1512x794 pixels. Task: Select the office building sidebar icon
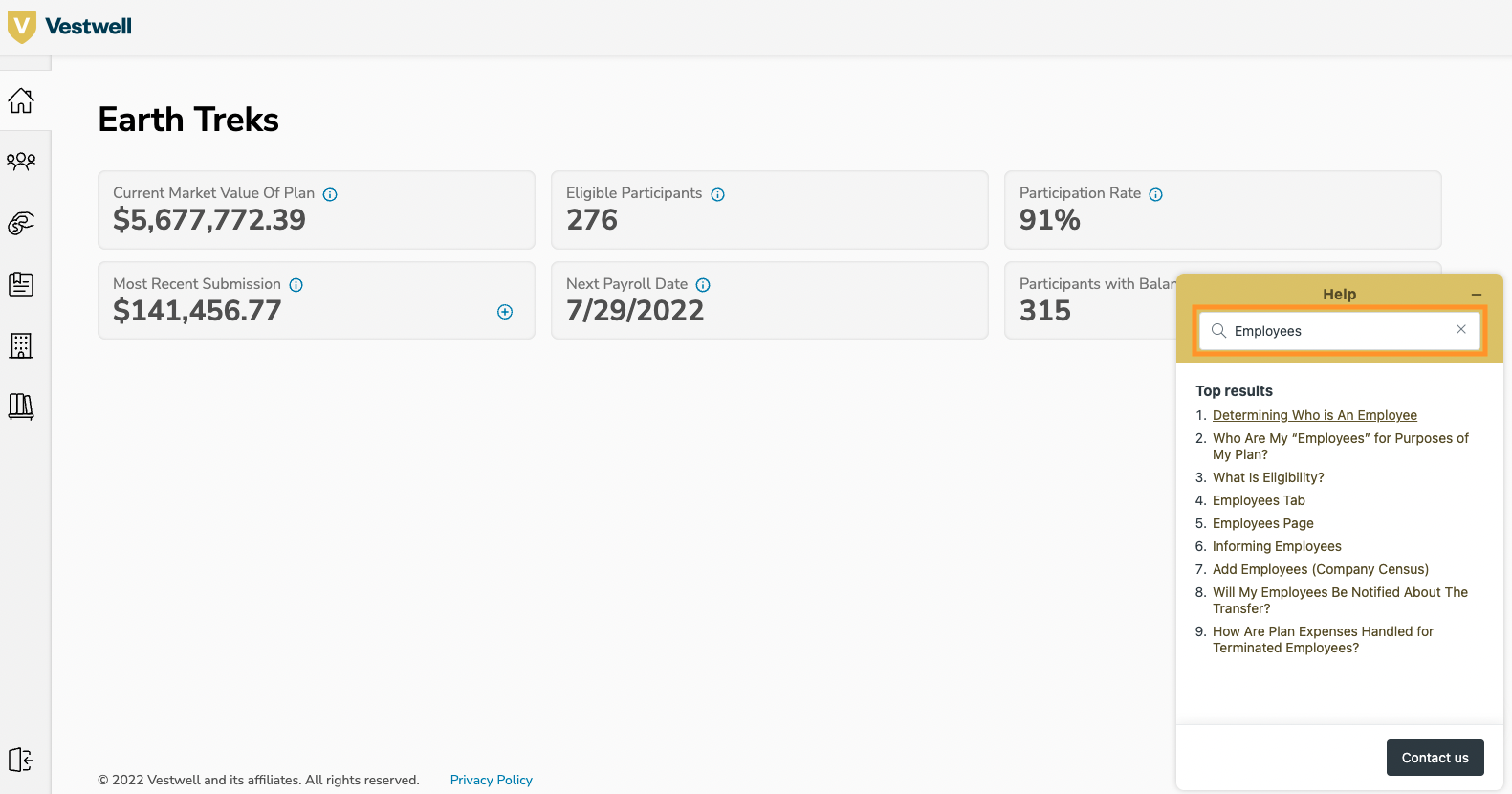click(21, 345)
